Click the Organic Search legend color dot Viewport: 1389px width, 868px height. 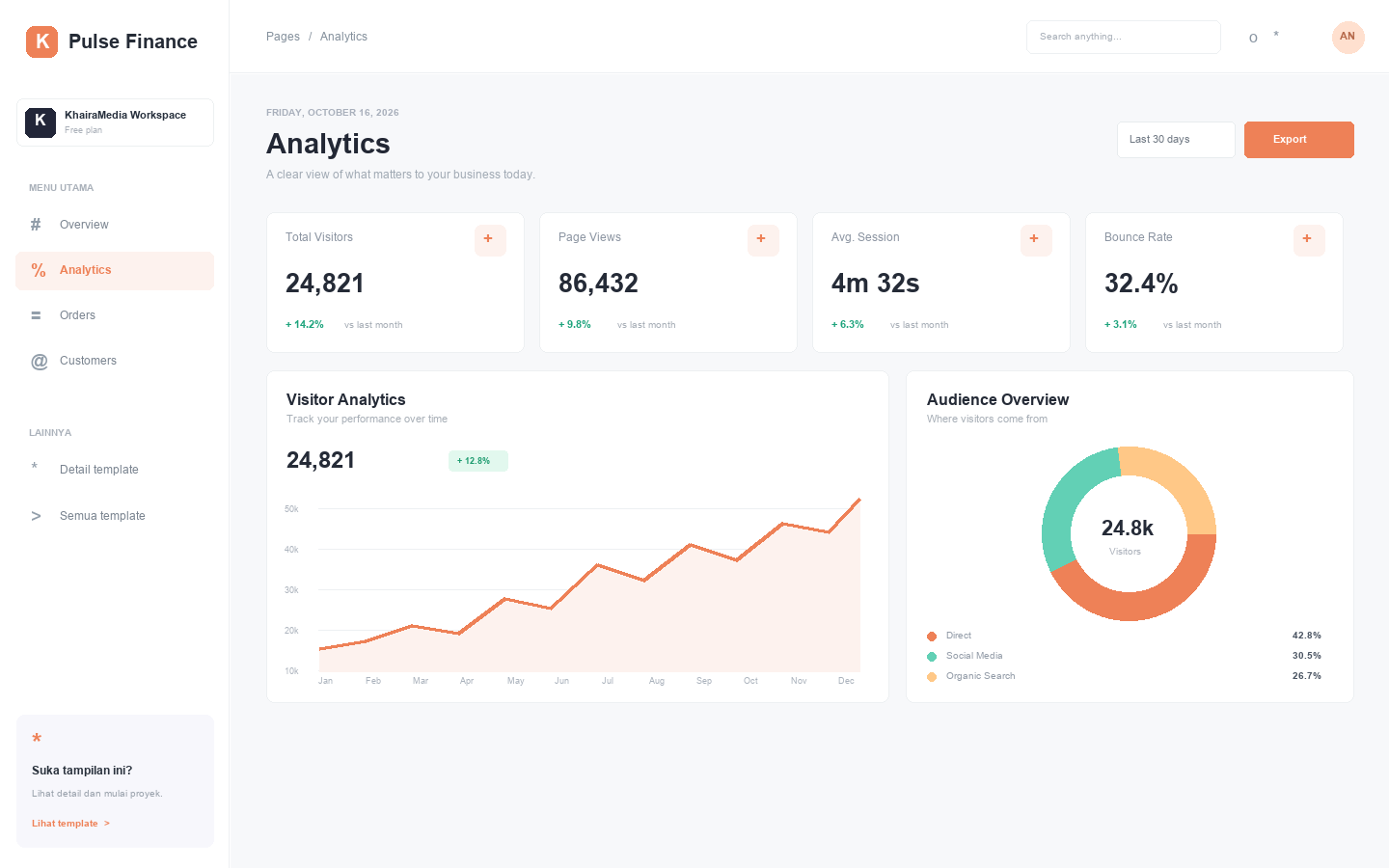click(x=932, y=677)
